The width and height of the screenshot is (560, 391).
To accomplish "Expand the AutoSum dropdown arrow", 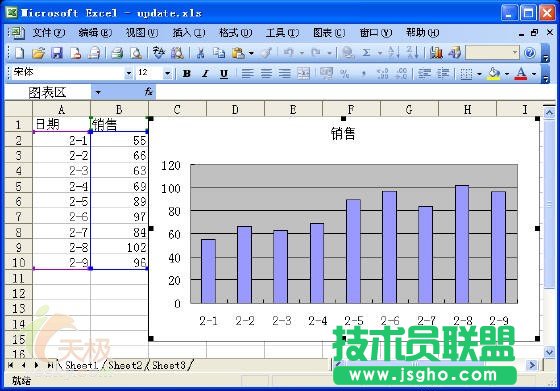I will [380, 53].
